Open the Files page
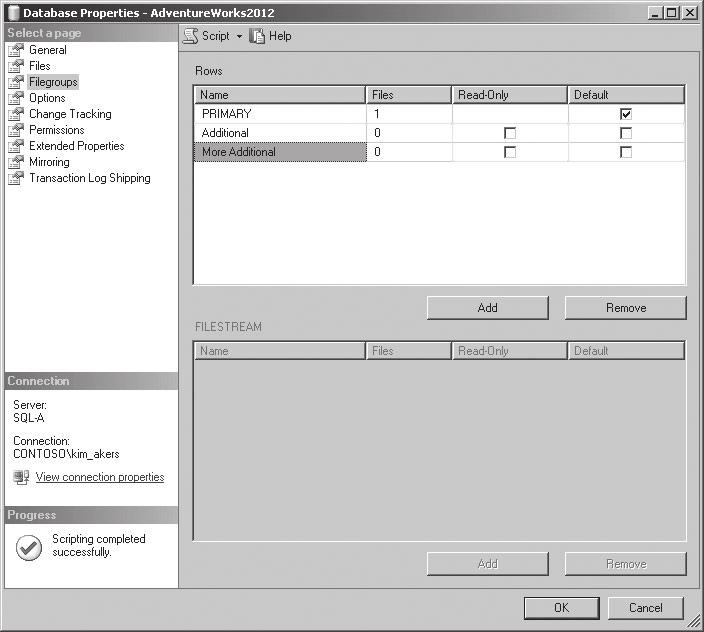Image resolution: width=704 pixels, height=632 pixels. [40, 66]
